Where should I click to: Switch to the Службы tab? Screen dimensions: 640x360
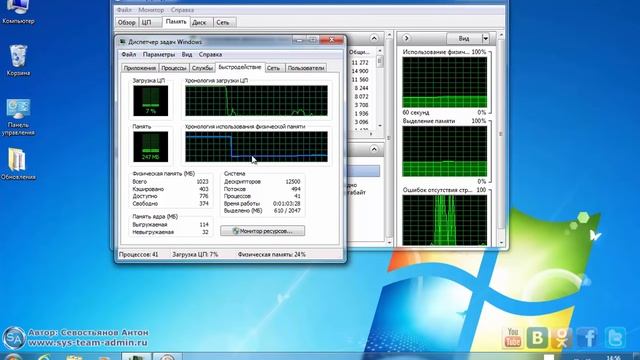[x=202, y=68]
